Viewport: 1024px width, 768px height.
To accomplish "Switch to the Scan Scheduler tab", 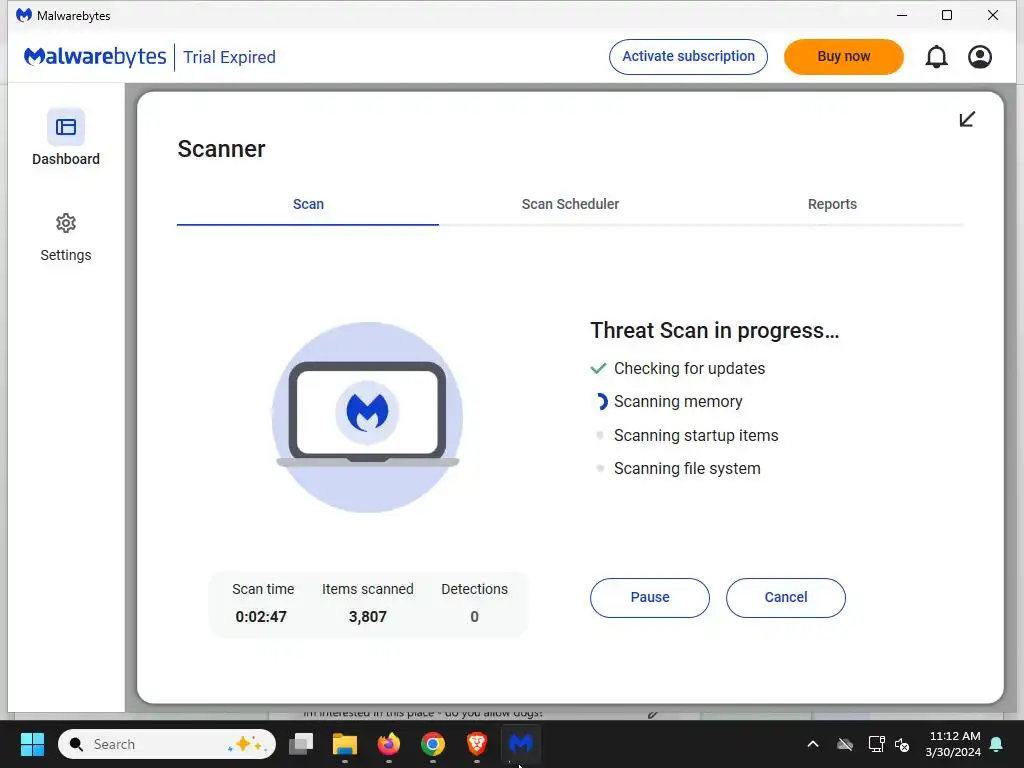I will point(570,204).
